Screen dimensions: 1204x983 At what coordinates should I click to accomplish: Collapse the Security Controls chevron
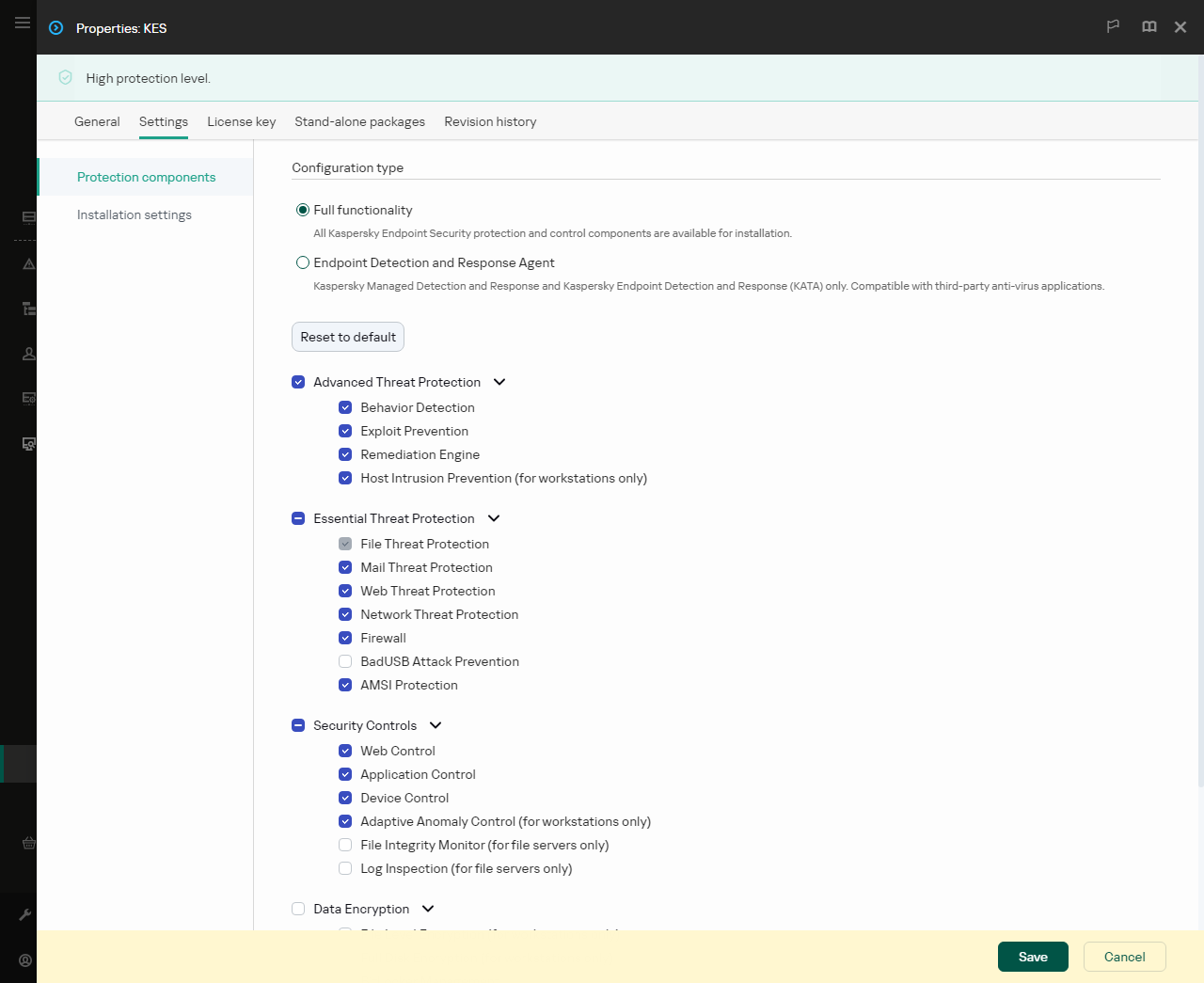coord(436,725)
